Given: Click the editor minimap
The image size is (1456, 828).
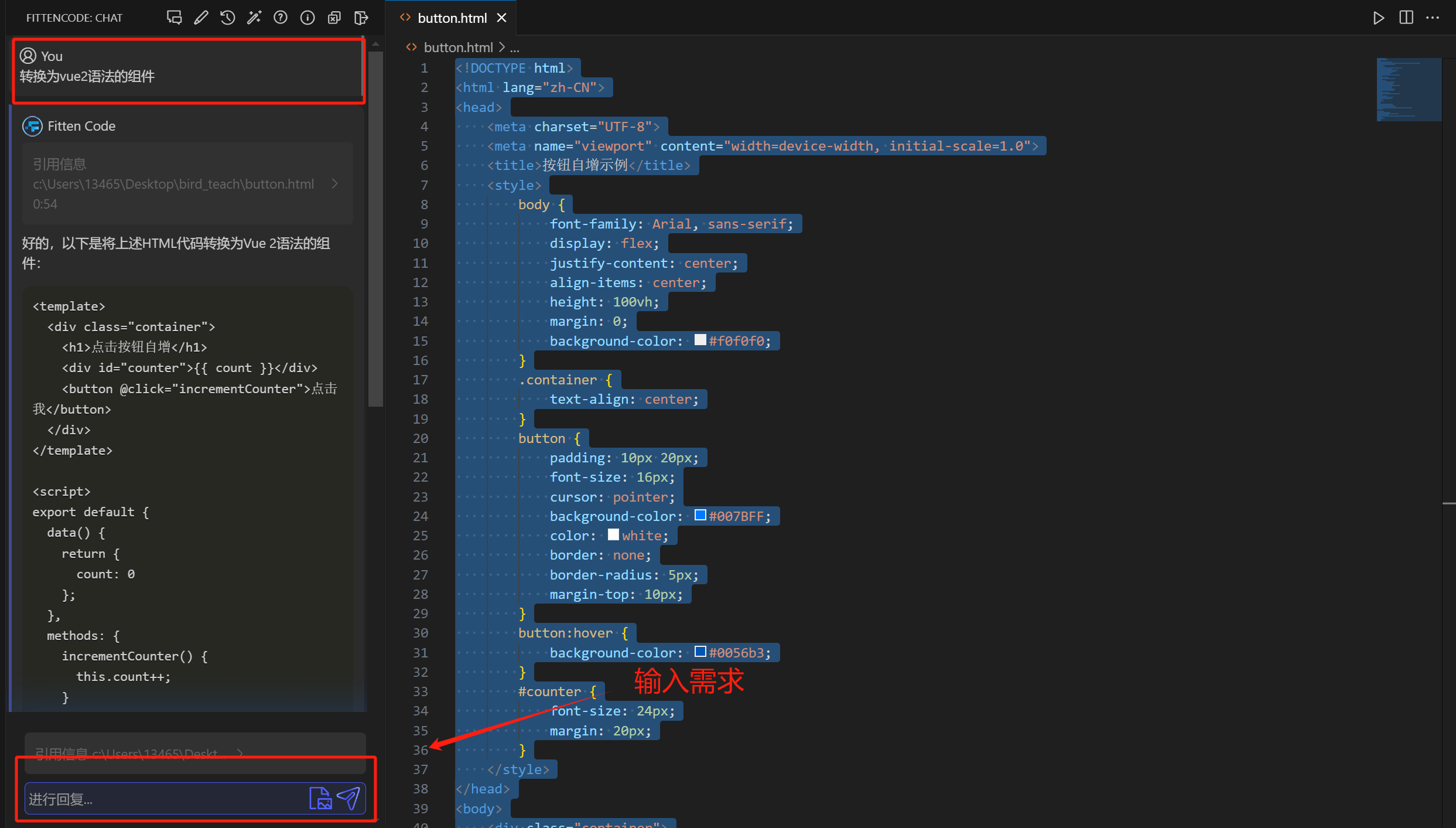Looking at the screenshot, I should tap(1409, 90).
